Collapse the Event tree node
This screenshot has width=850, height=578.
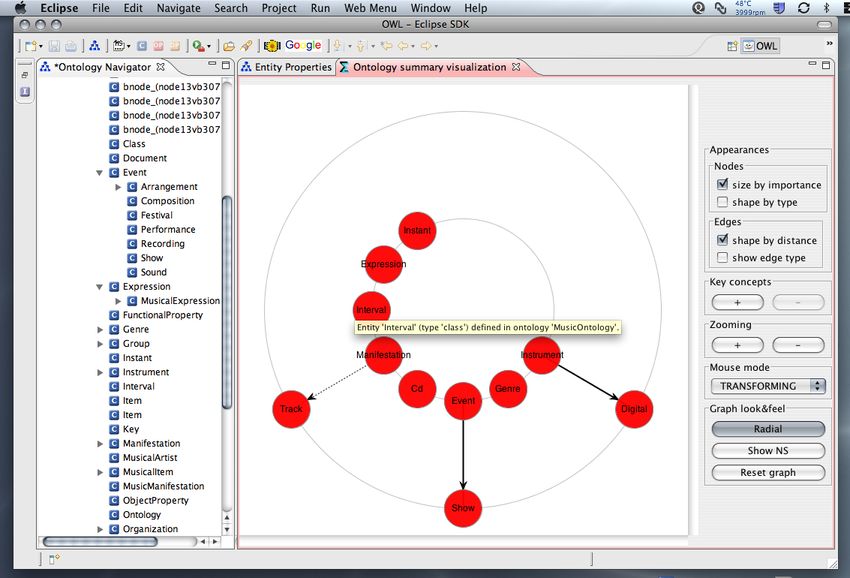(x=99, y=173)
